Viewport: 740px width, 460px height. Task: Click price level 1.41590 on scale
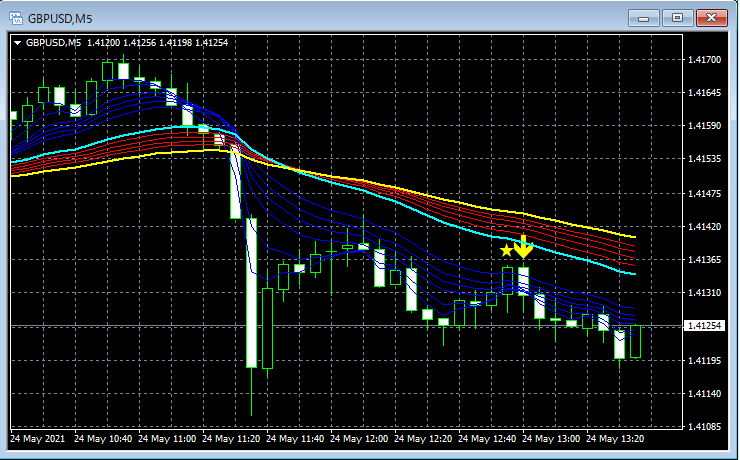[705, 125]
